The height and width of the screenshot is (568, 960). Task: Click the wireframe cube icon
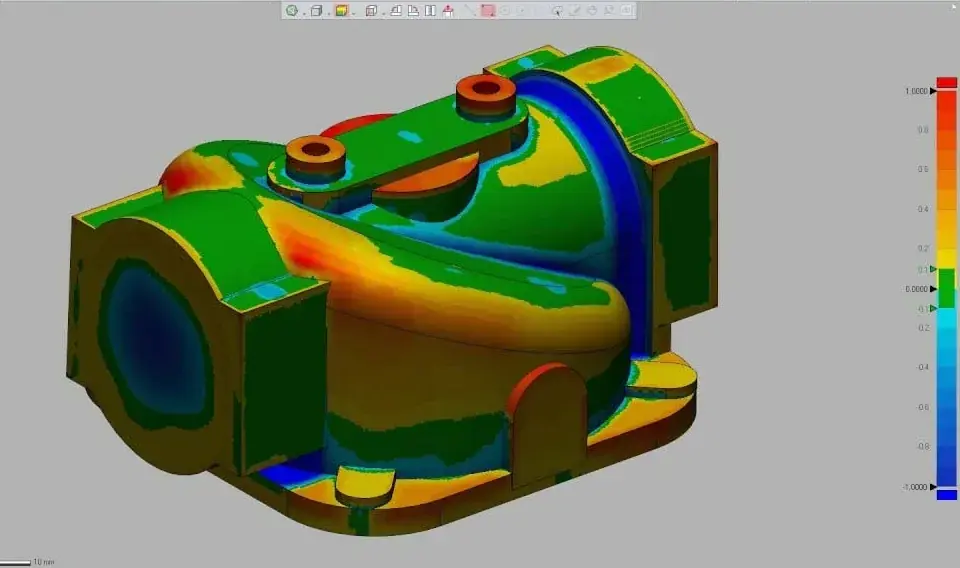pyautogui.click(x=371, y=10)
